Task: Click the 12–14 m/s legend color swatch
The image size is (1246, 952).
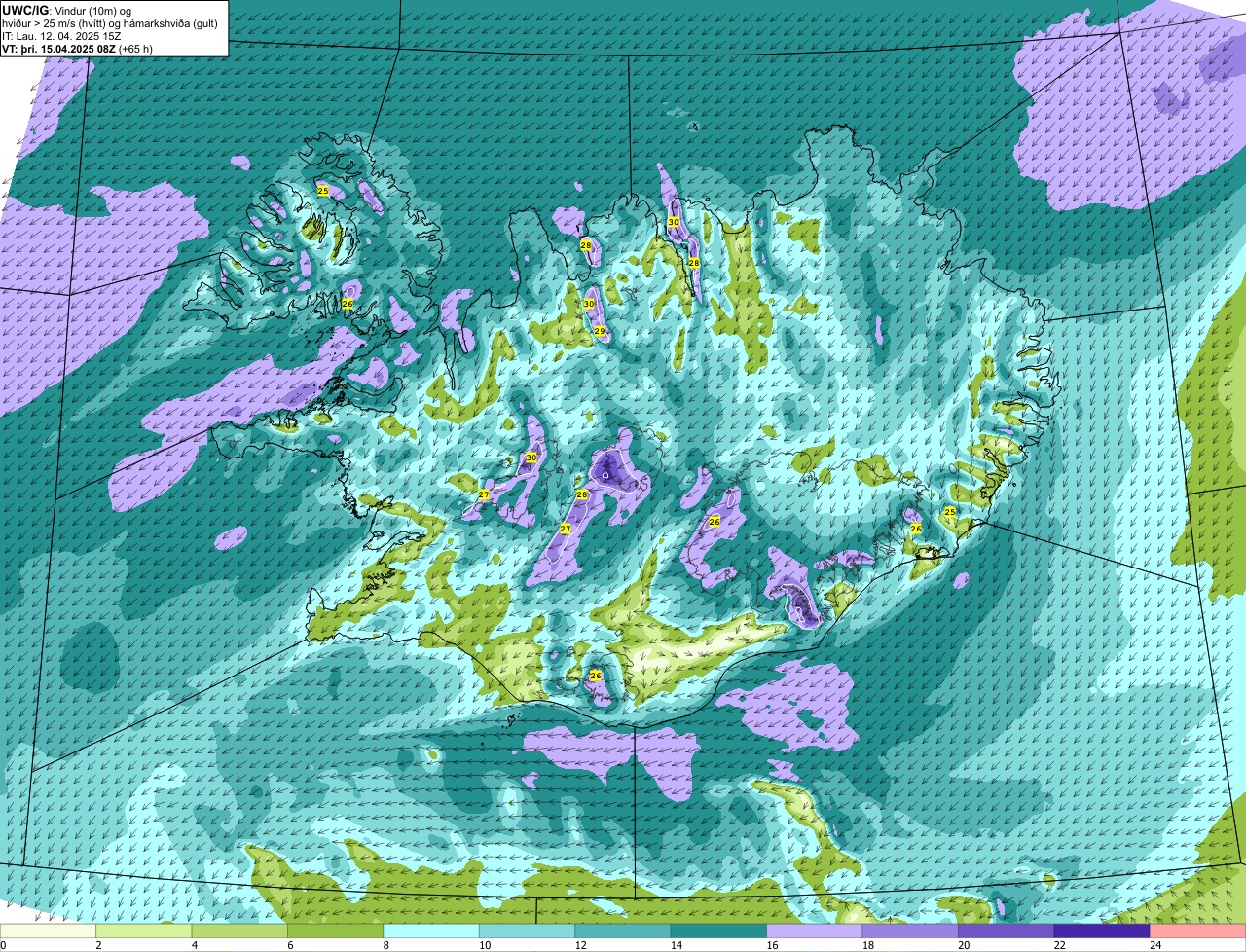Action: click(x=624, y=932)
